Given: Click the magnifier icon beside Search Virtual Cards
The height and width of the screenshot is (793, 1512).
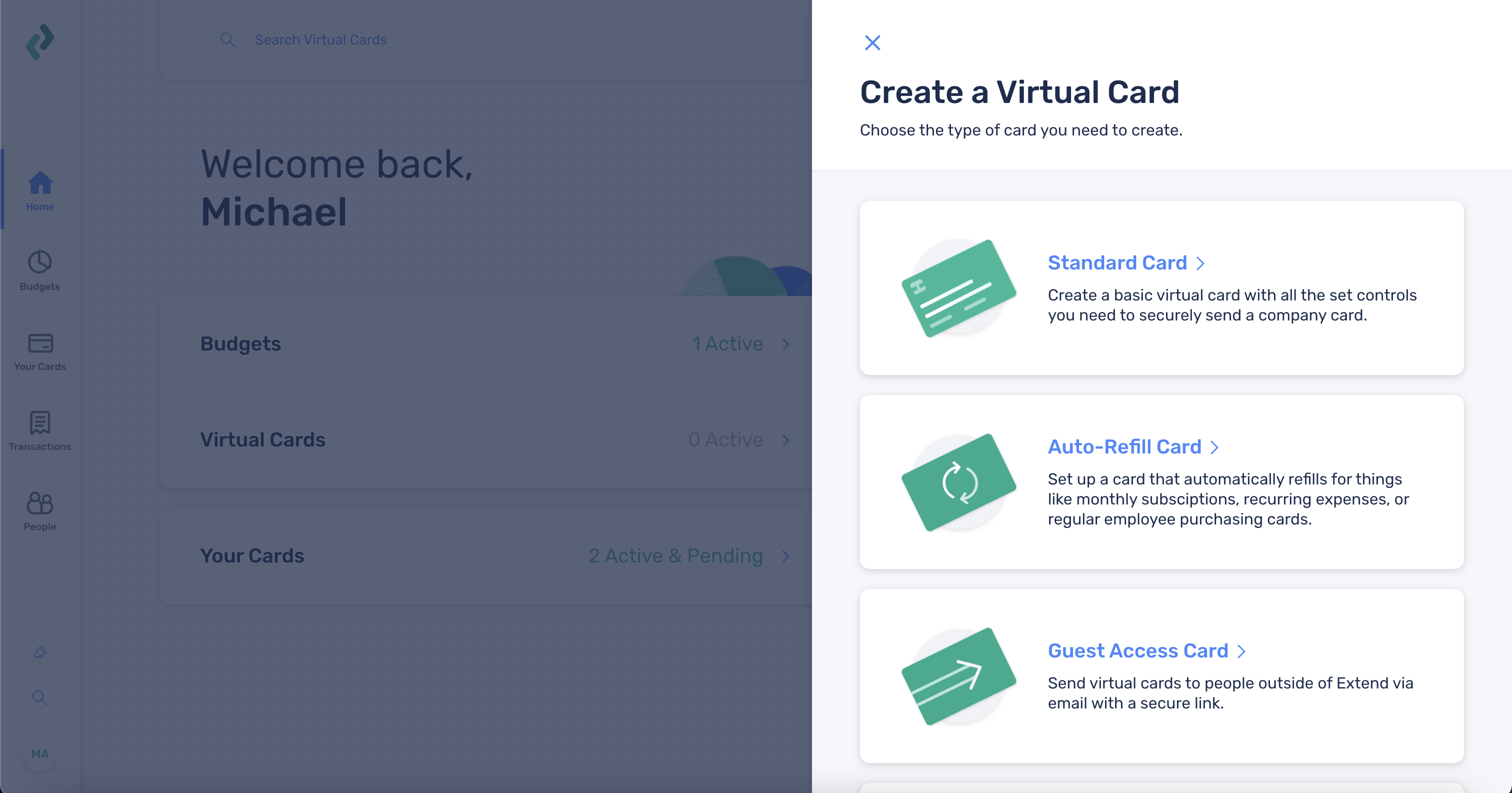Looking at the screenshot, I should tap(227, 39).
